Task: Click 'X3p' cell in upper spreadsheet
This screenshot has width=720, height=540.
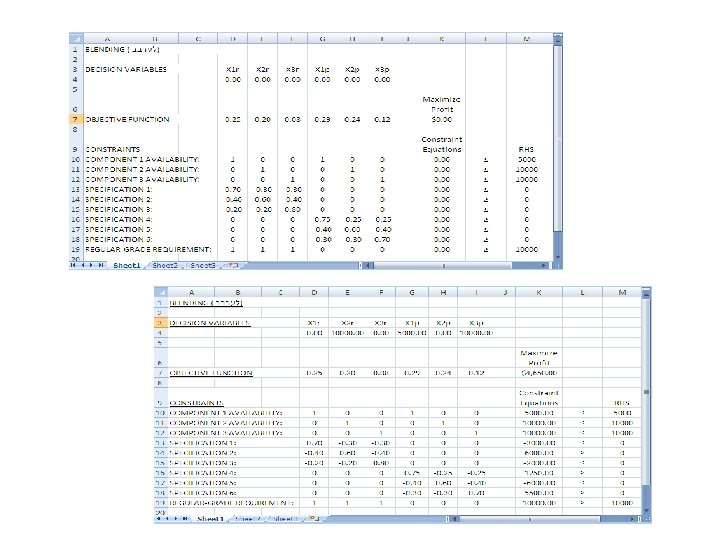Action: pyautogui.click(x=382, y=69)
